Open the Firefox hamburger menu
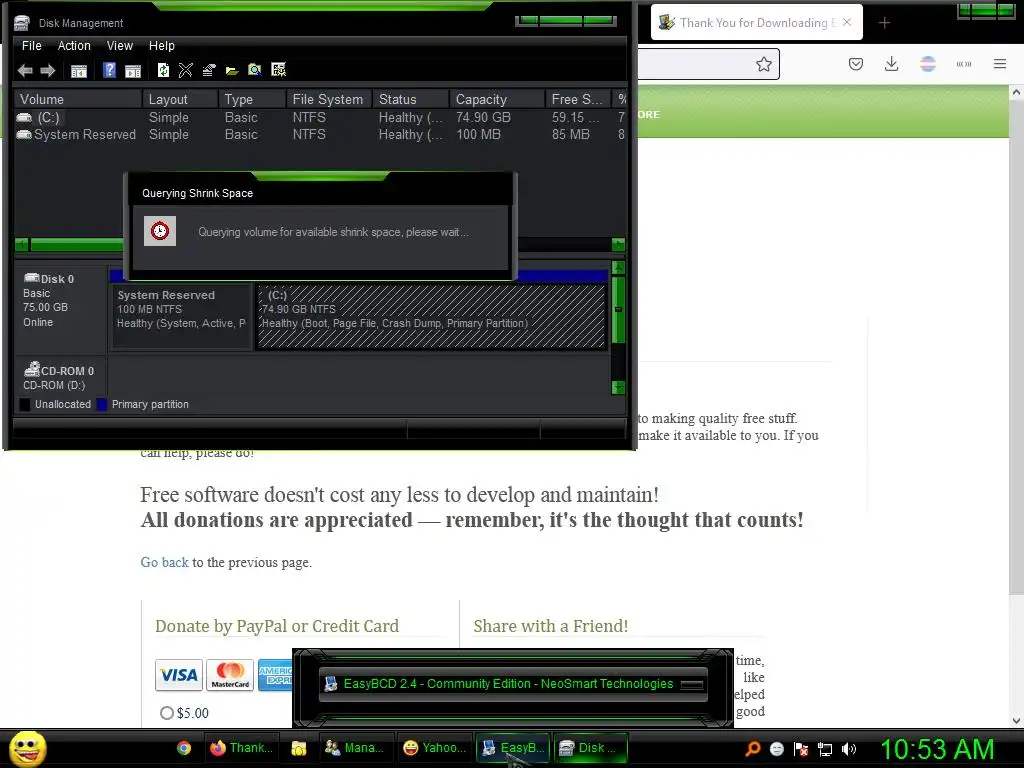Screen dimensions: 1024x768 1000,63
